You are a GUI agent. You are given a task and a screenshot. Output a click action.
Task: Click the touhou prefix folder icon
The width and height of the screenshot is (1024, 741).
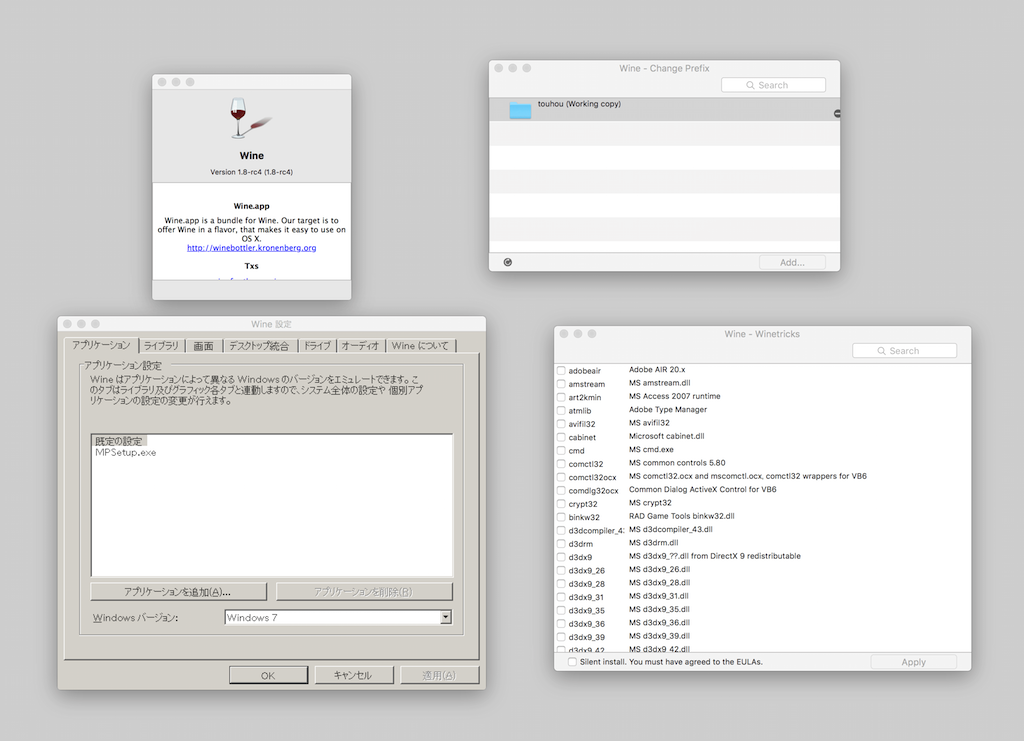(520, 110)
